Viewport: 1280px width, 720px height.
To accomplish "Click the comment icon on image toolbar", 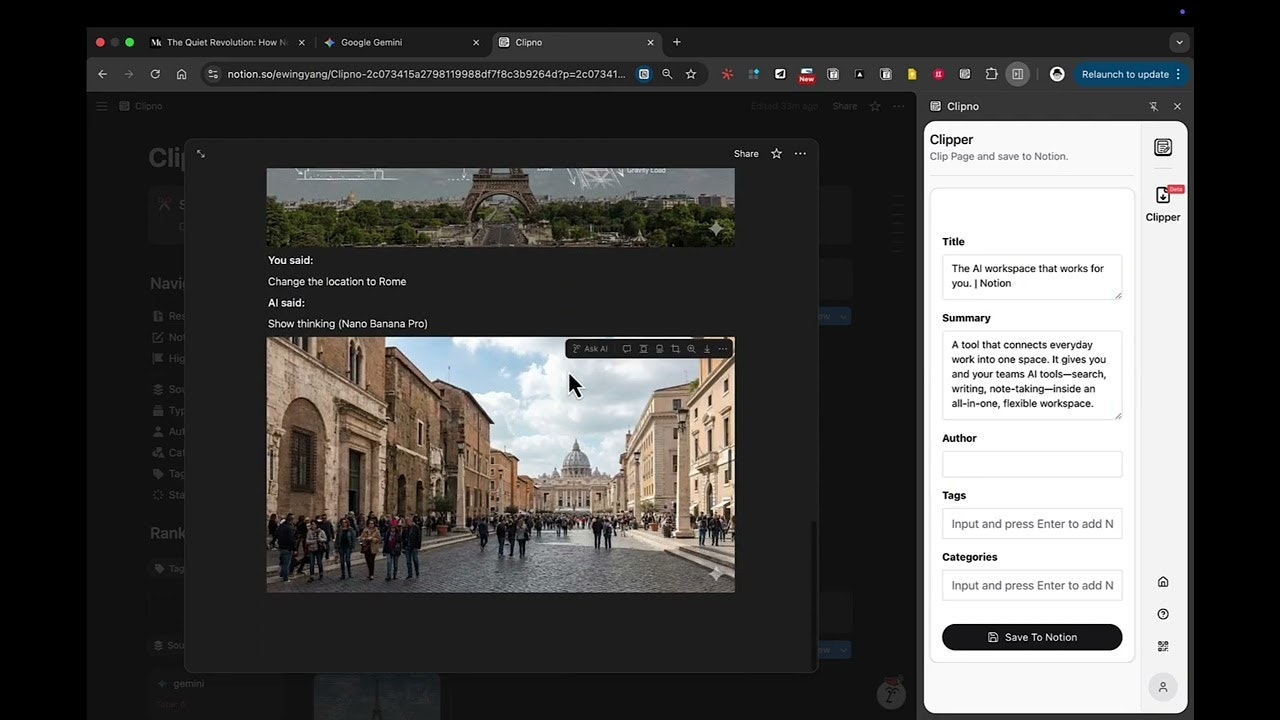I will 627,349.
